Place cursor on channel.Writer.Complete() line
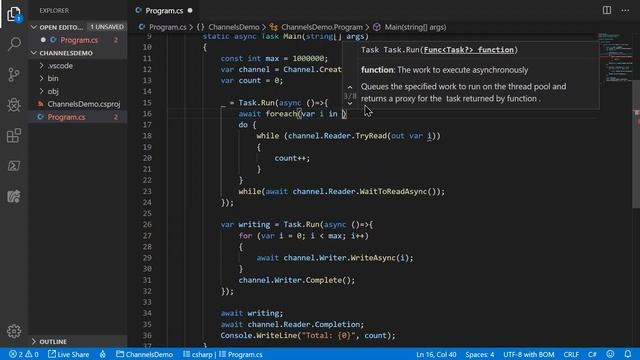The width and height of the screenshot is (640, 360). click(297, 280)
